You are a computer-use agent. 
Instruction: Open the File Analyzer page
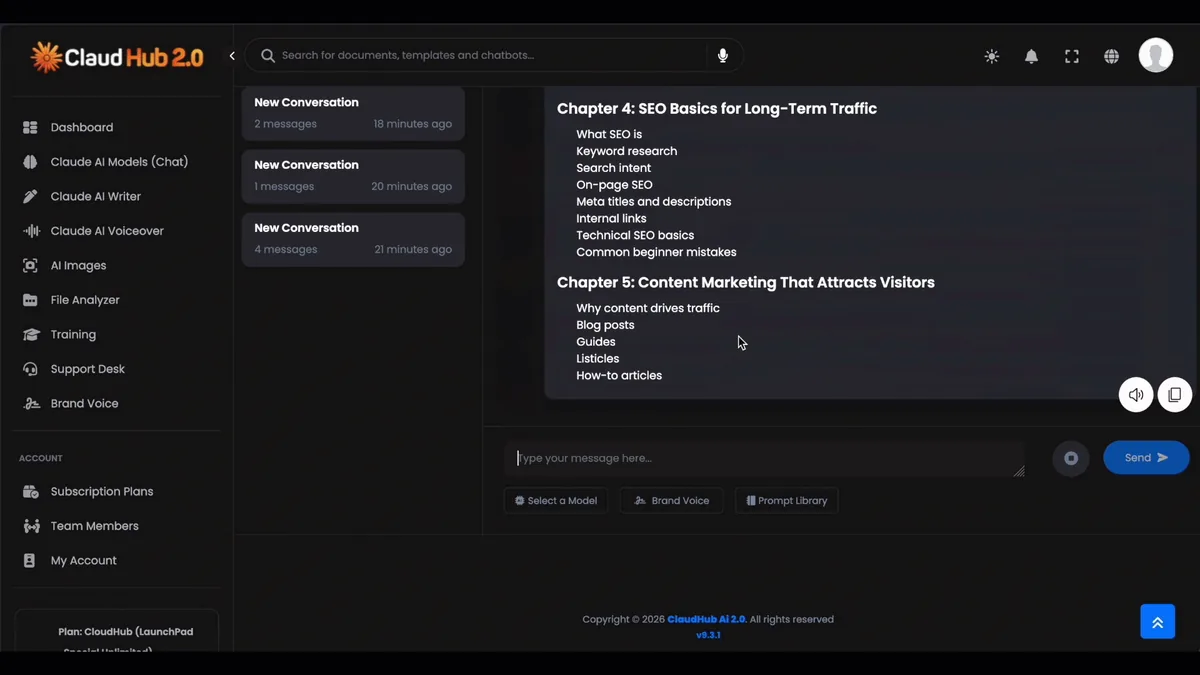click(x=85, y=300)
